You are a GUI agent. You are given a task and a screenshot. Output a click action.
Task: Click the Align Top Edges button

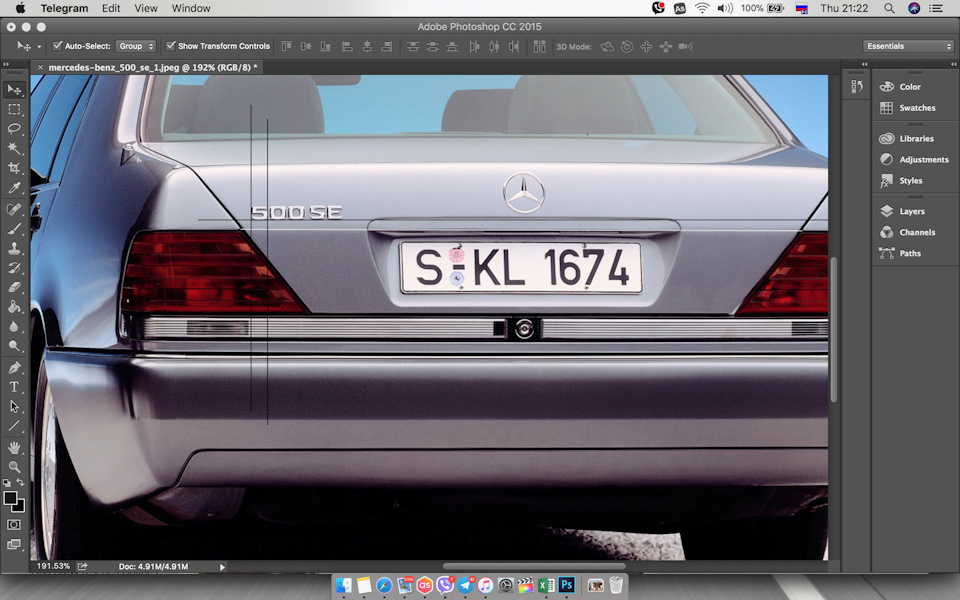pos(286,47)
